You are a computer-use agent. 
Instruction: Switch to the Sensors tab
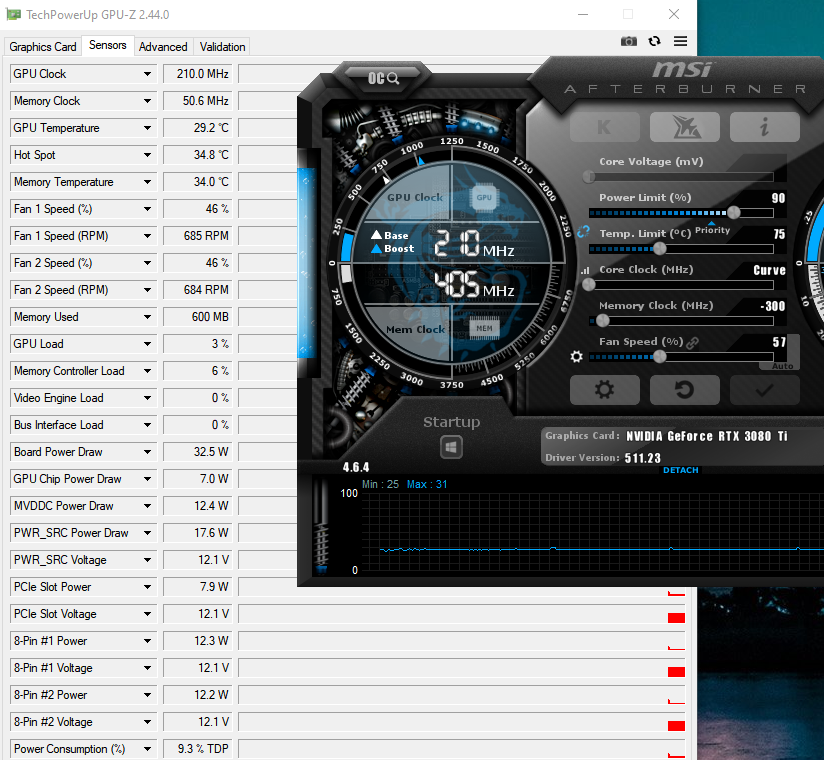pyautogui.click(x=108, y=45)
